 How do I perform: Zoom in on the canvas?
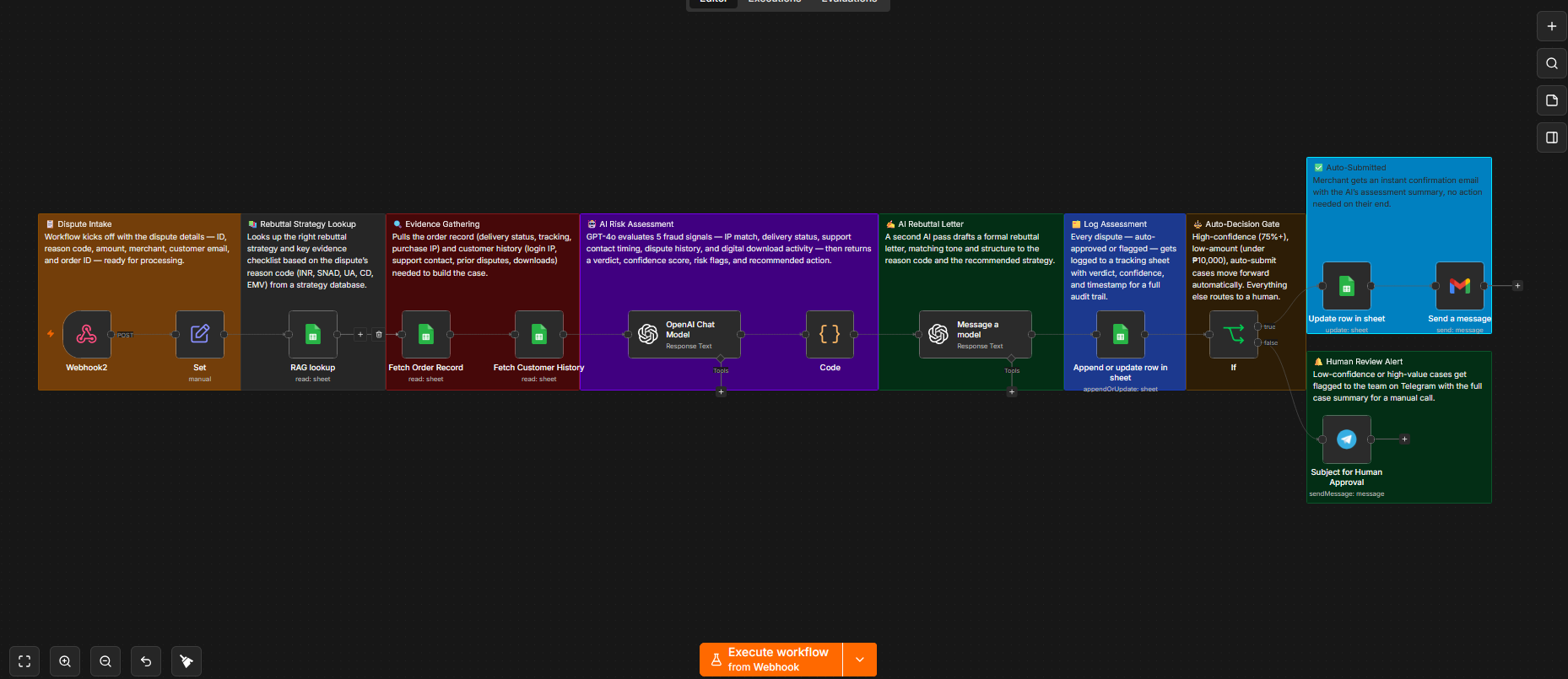[65, 661]
